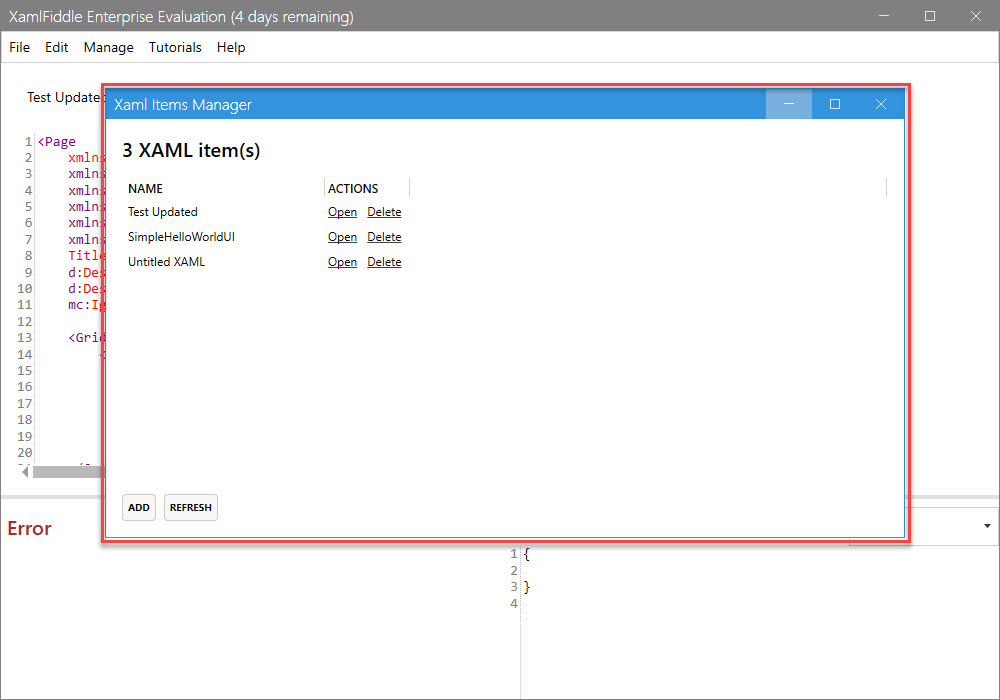The width and height of the screenshot is (1000, 700).
Task: Maximize the XamlFiddle main window
Action: (x=930, y=16)
